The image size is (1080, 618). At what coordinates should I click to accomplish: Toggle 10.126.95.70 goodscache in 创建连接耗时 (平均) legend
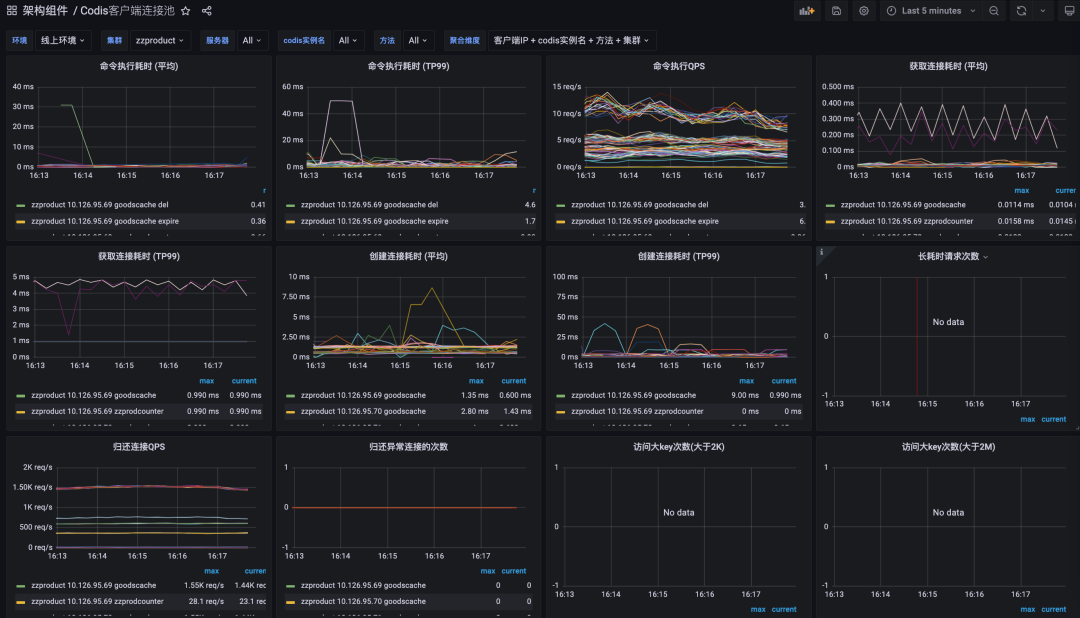click(x=363, y=411)
